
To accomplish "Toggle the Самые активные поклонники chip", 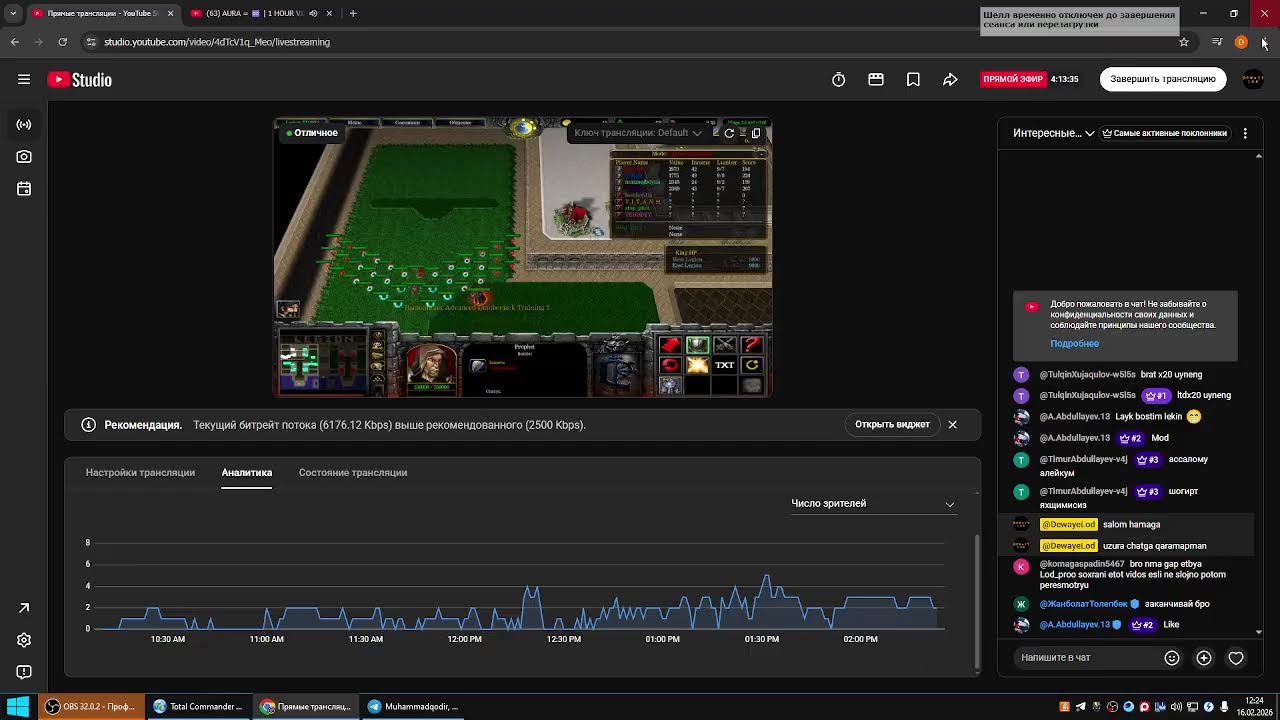I will (x=1164, y=133).
